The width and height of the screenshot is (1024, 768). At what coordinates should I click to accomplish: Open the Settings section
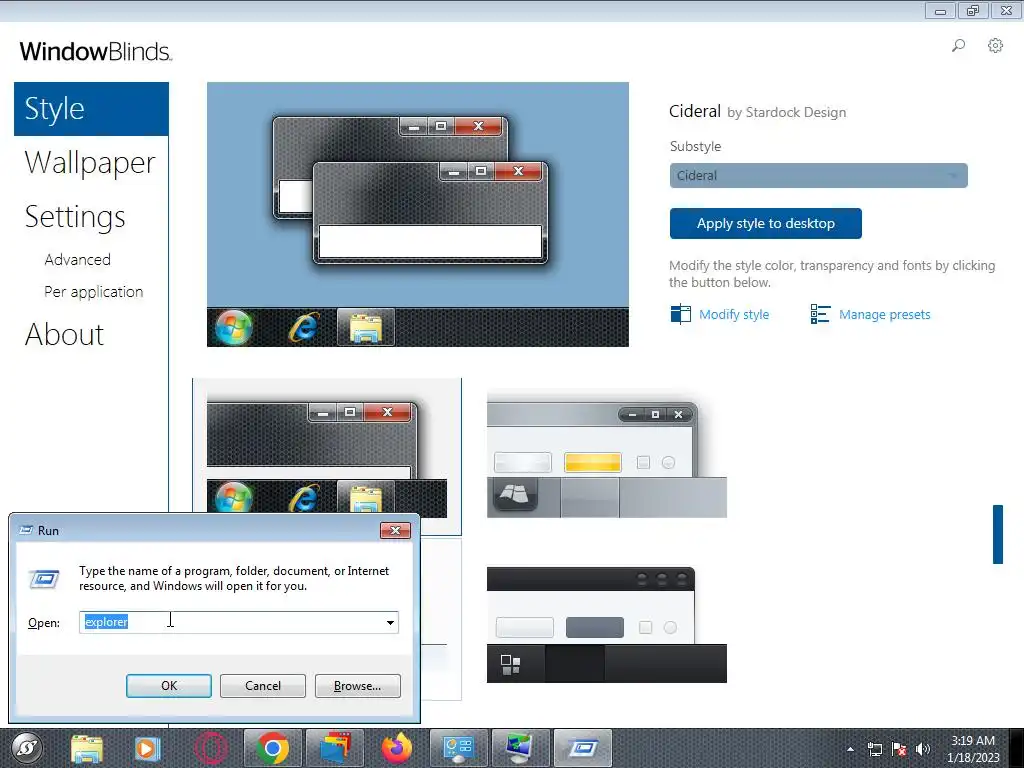click(x=75, y=217)
